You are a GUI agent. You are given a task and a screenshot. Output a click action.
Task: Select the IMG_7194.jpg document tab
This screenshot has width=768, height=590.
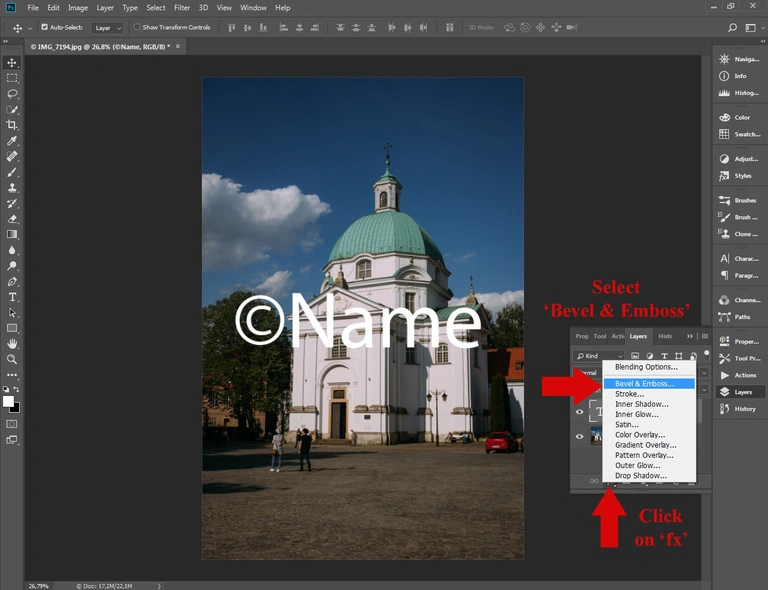coord(100,47)
